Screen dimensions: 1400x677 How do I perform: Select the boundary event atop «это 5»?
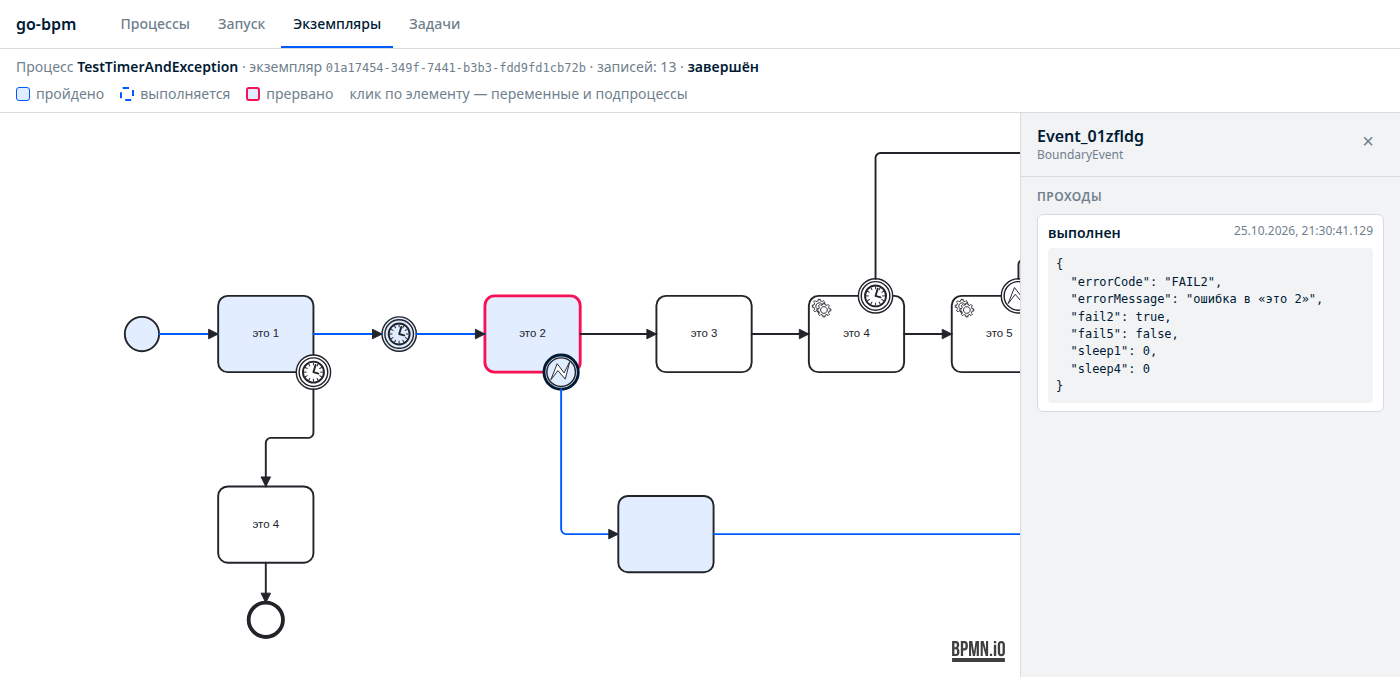(x=1011, y=296)
